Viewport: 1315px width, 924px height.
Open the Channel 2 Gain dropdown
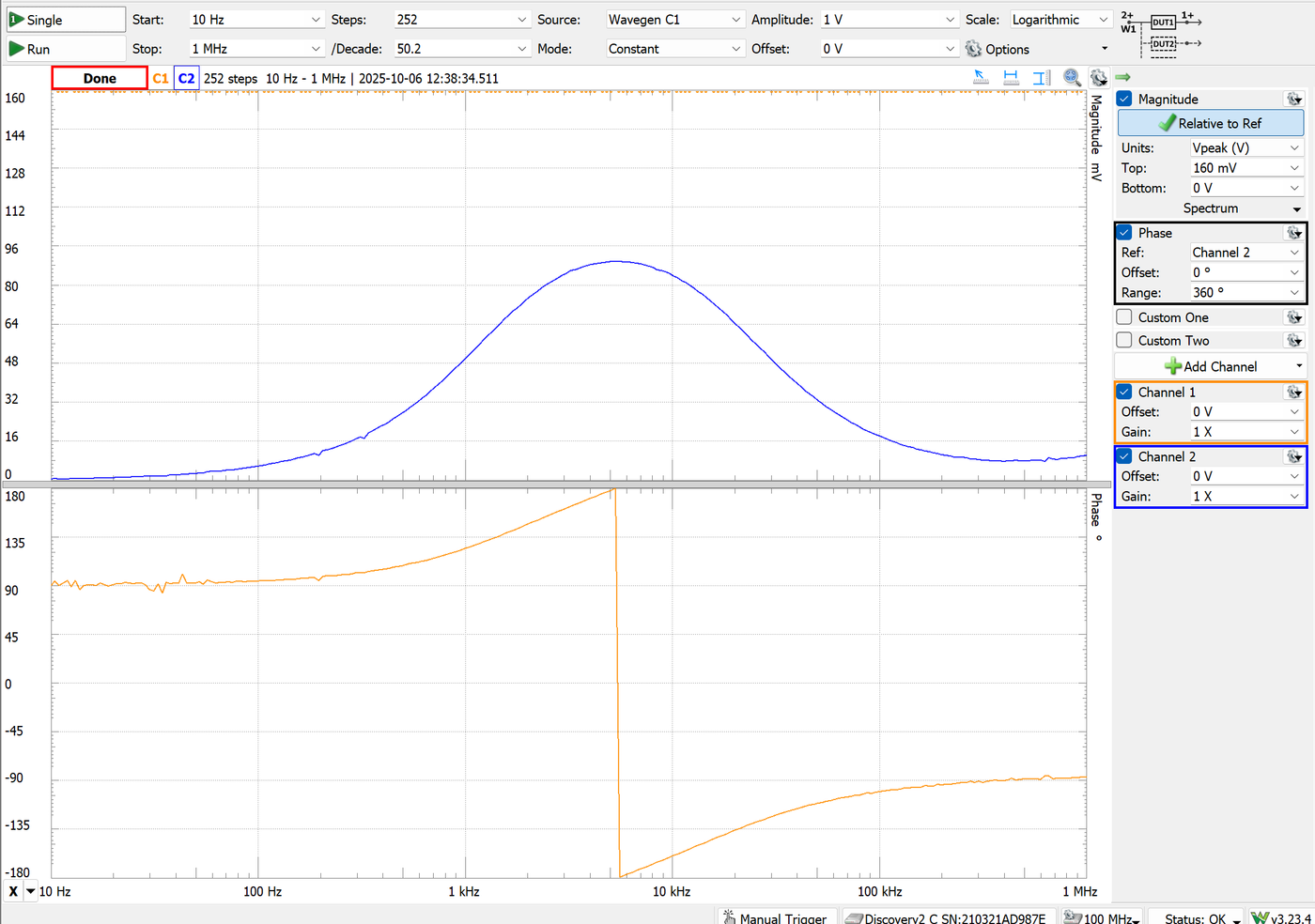pyautogui.click(x=1245, y=497)
